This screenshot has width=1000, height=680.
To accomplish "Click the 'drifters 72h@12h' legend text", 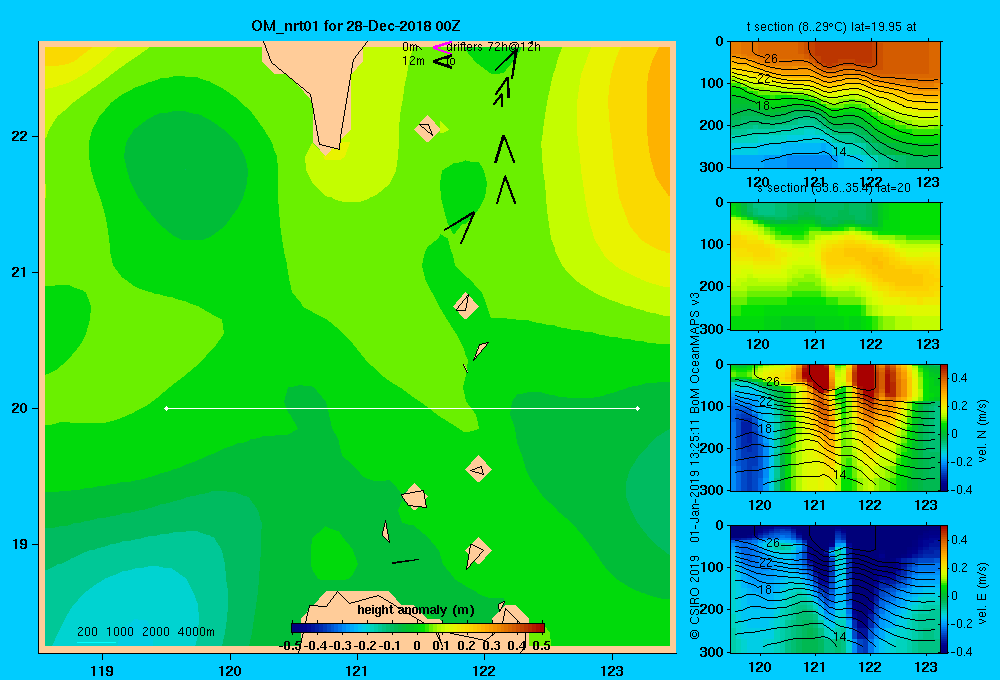I will click(493, 47).
